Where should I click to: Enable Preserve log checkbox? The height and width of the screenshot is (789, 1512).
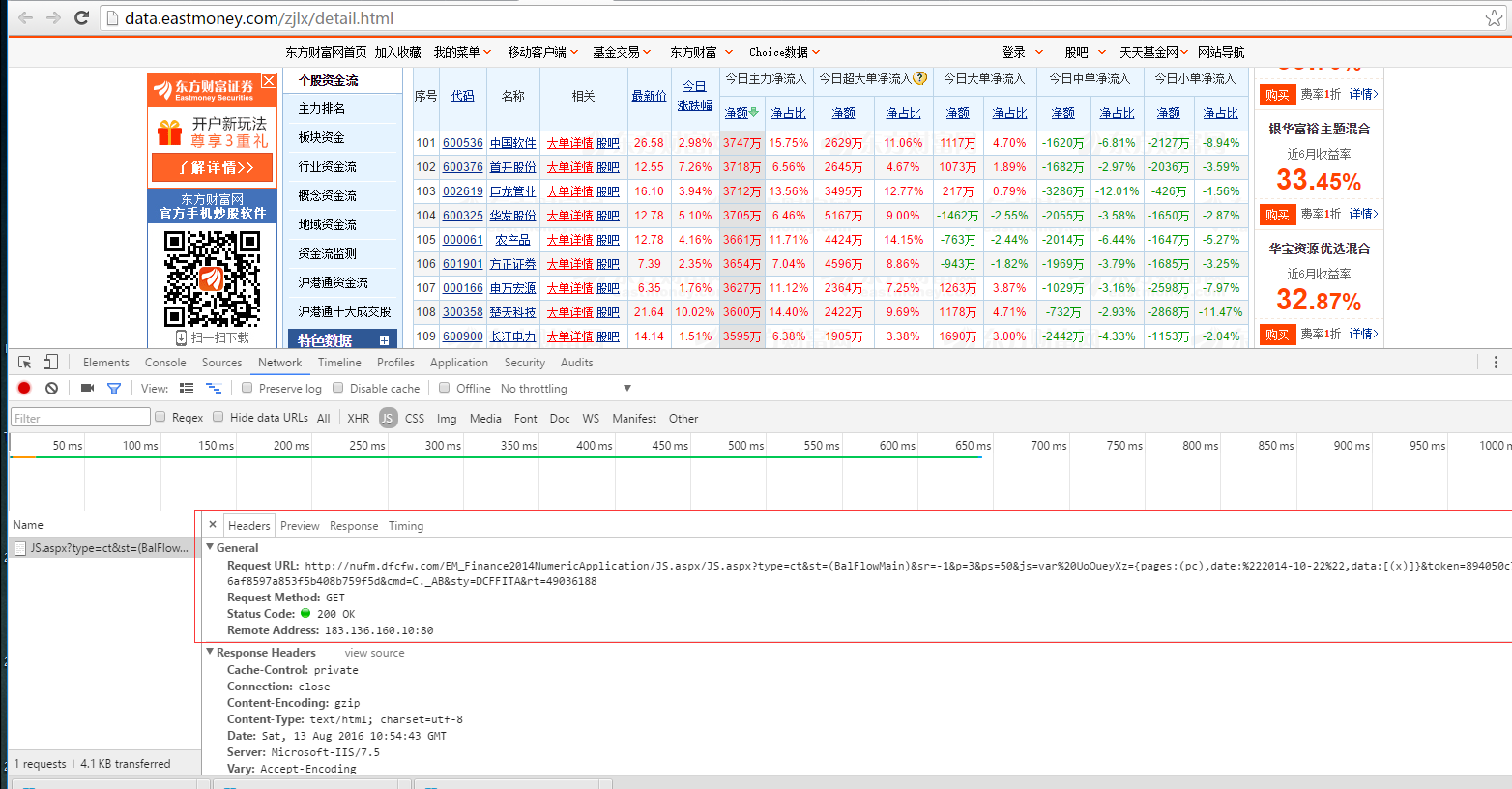pos(247,388)
